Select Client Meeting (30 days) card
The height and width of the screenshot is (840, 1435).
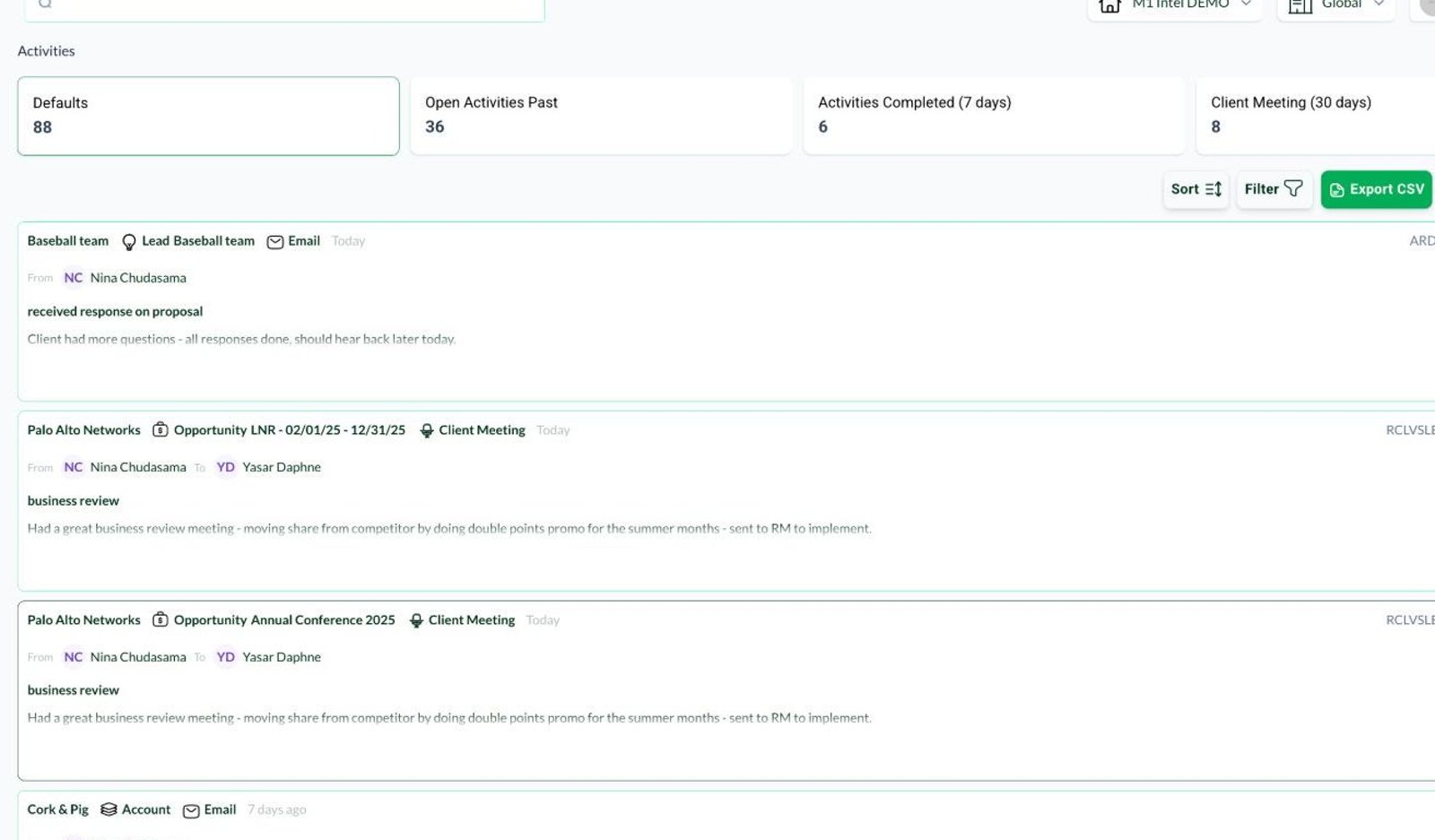click(1316, 116)
